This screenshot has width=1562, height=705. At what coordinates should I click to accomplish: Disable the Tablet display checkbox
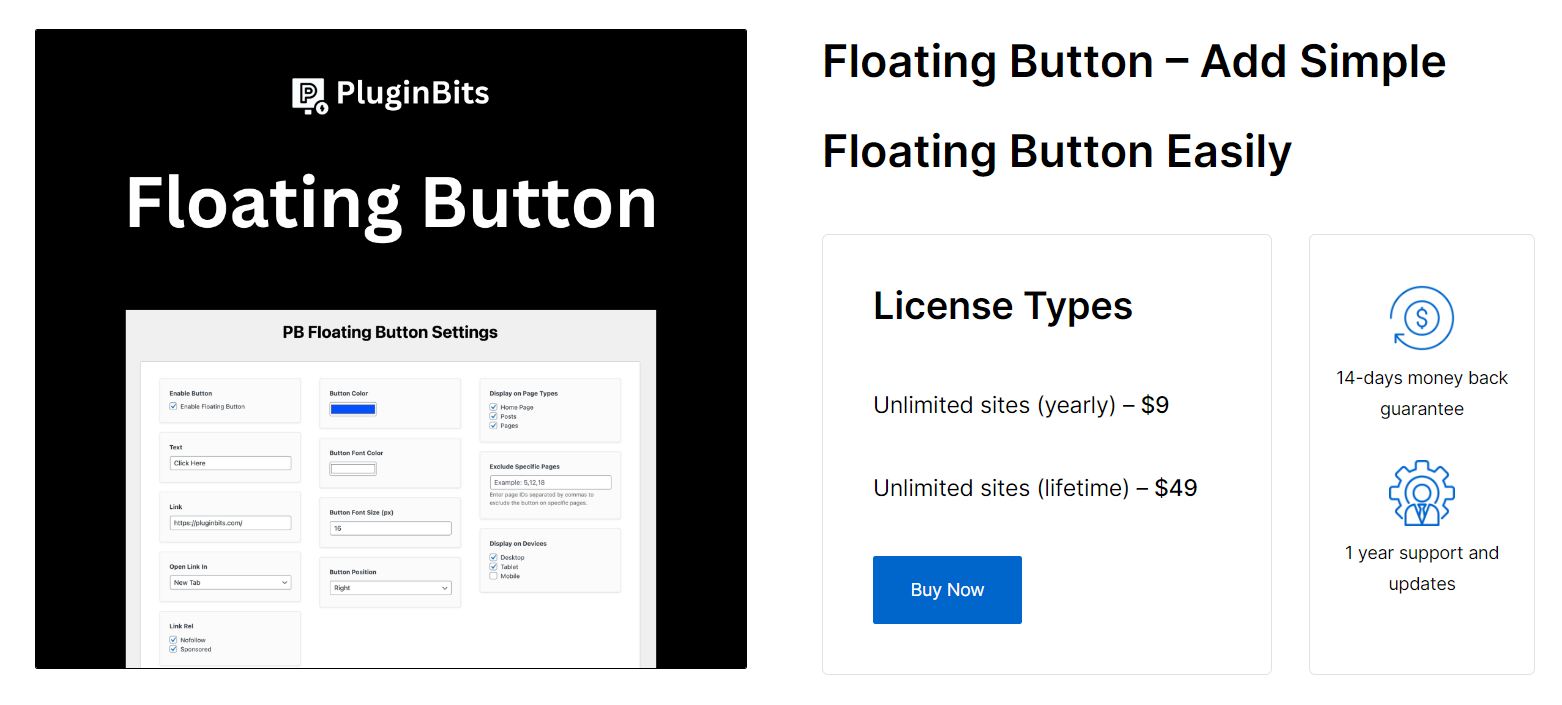493,567
